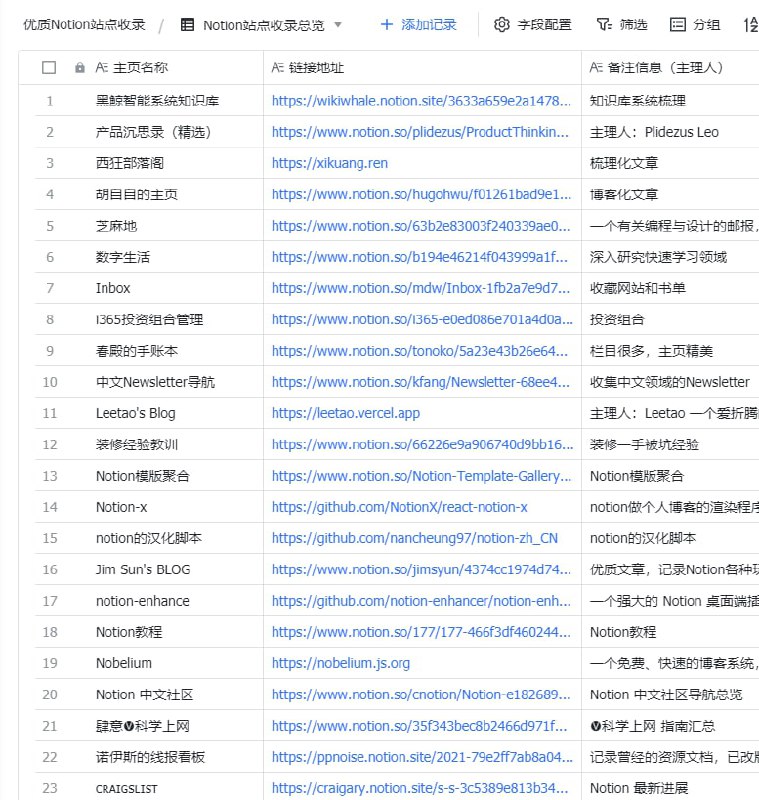This screenshot has width=759, height=800.
Task: Open the Notion-Template-Gallery link
Action: coord(421,476)
